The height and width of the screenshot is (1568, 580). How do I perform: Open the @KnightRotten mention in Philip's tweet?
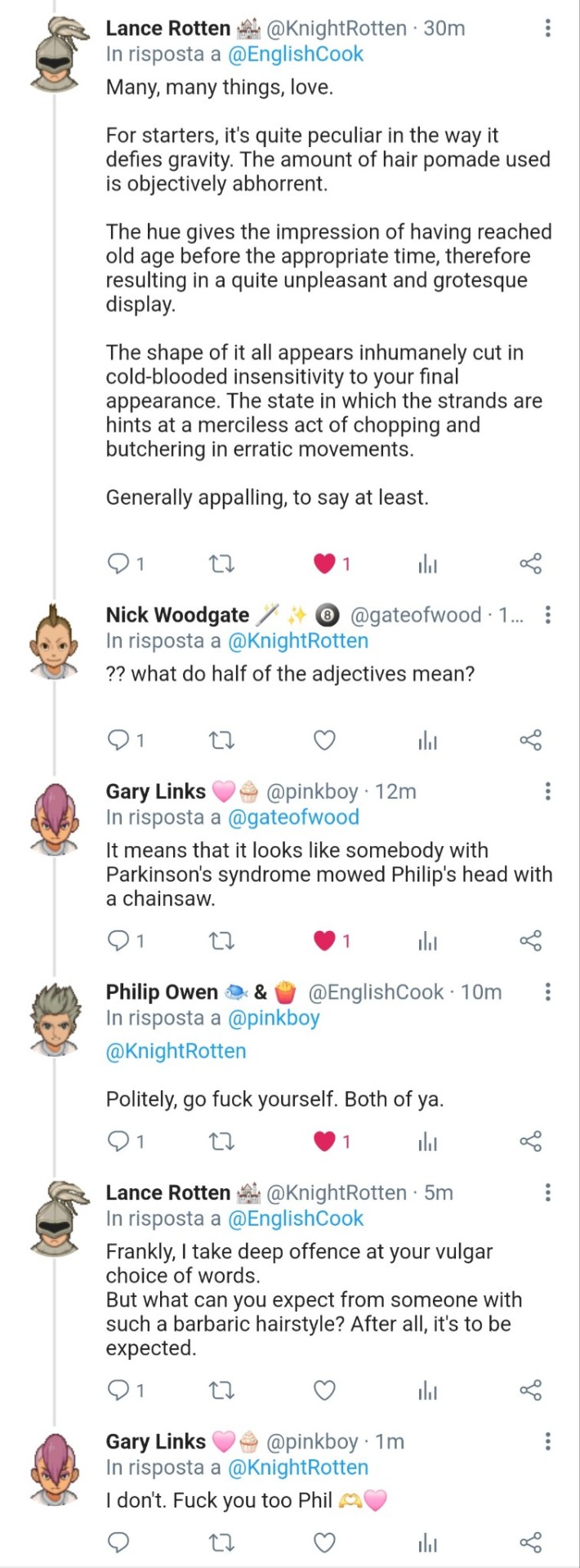coord(176,1051)
